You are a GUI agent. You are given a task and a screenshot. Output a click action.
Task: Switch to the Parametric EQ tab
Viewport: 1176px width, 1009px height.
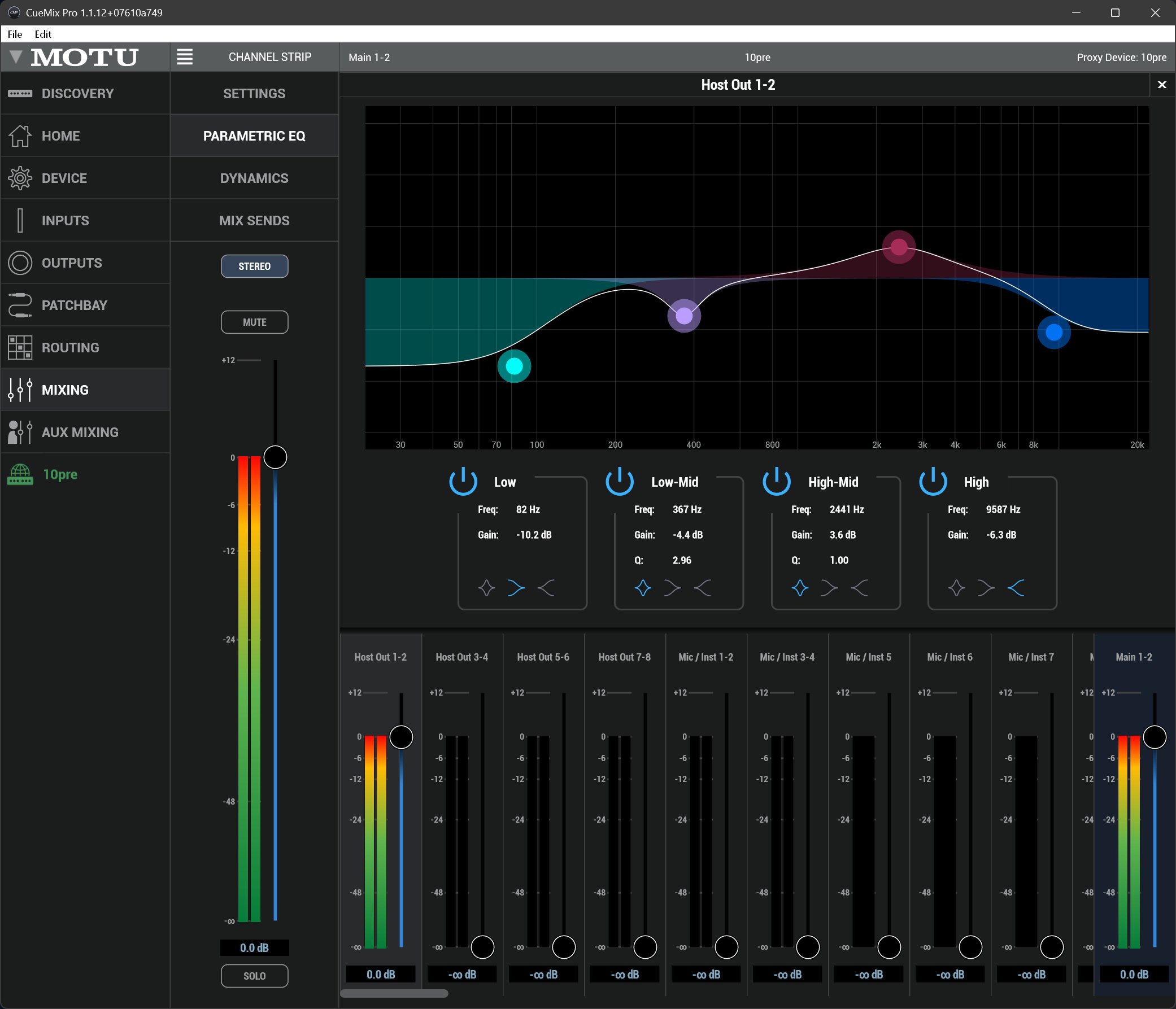254,136
